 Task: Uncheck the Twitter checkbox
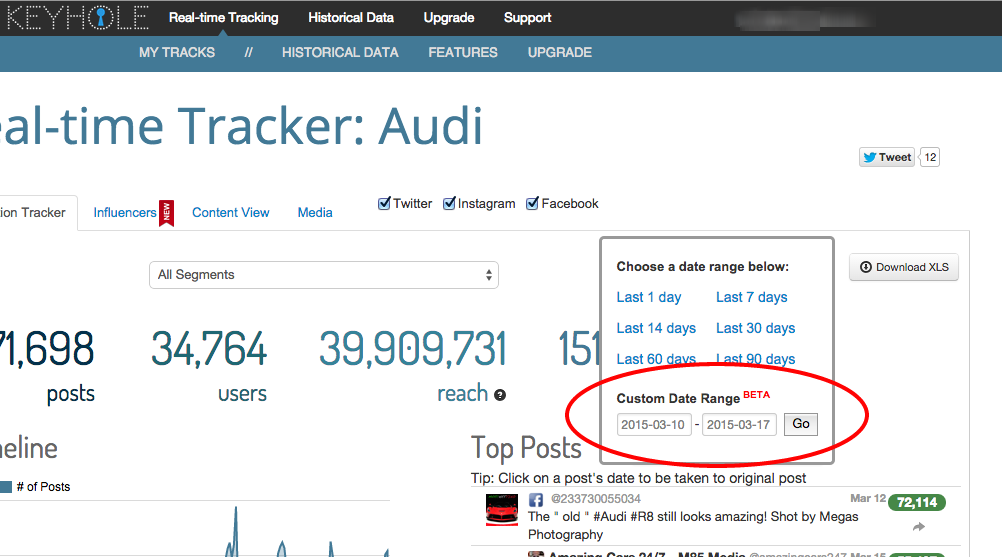pyautogui.click(x=384, y=204)
